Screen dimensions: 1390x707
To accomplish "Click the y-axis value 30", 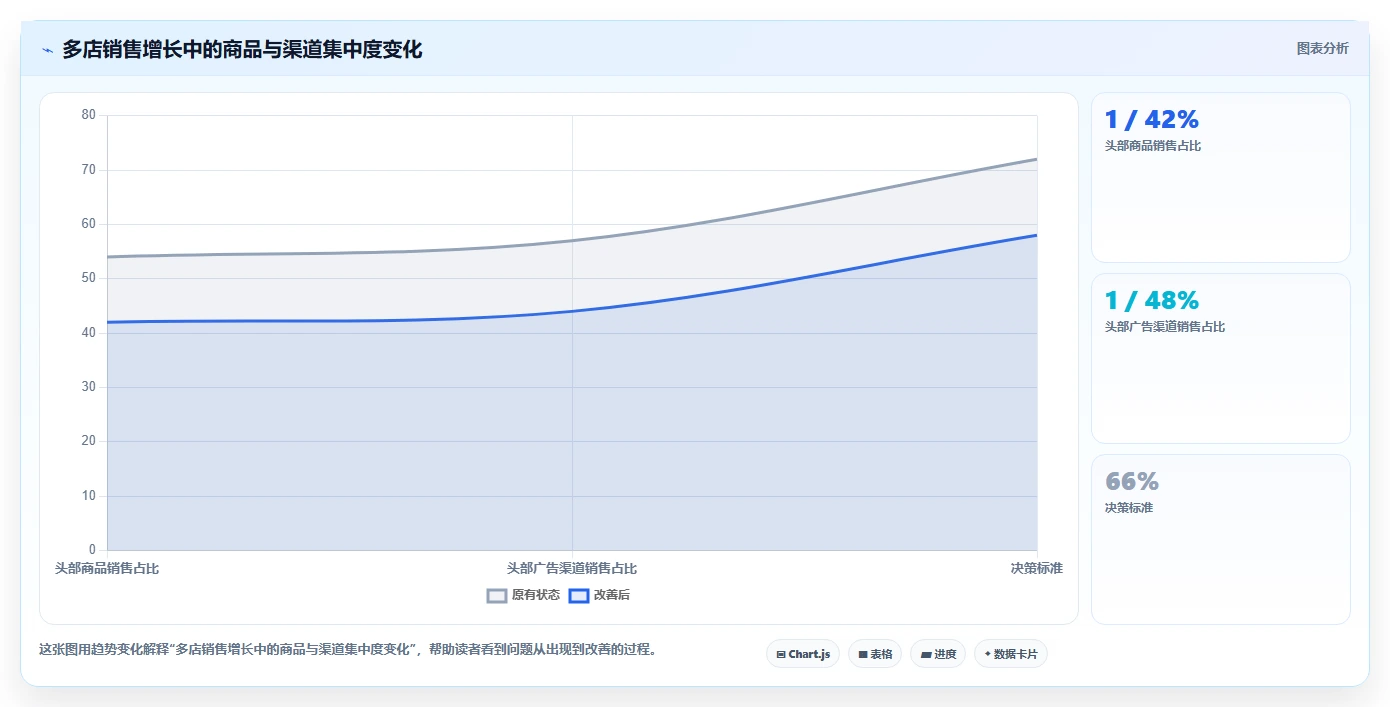I will point(89,387).
